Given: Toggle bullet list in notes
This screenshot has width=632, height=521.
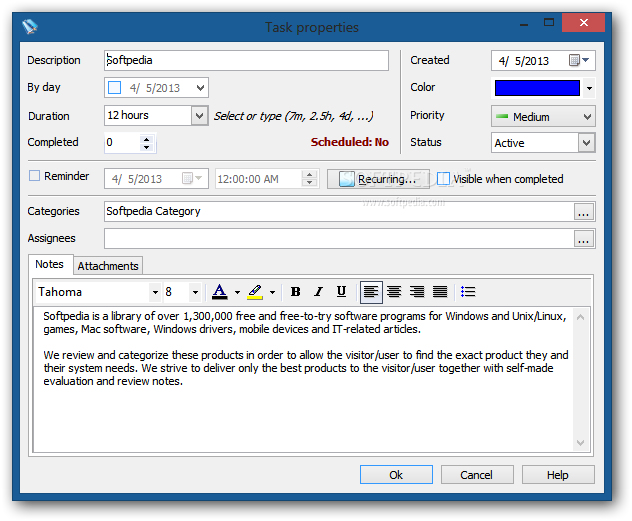Looking at the screenshot, I should 468,292.
